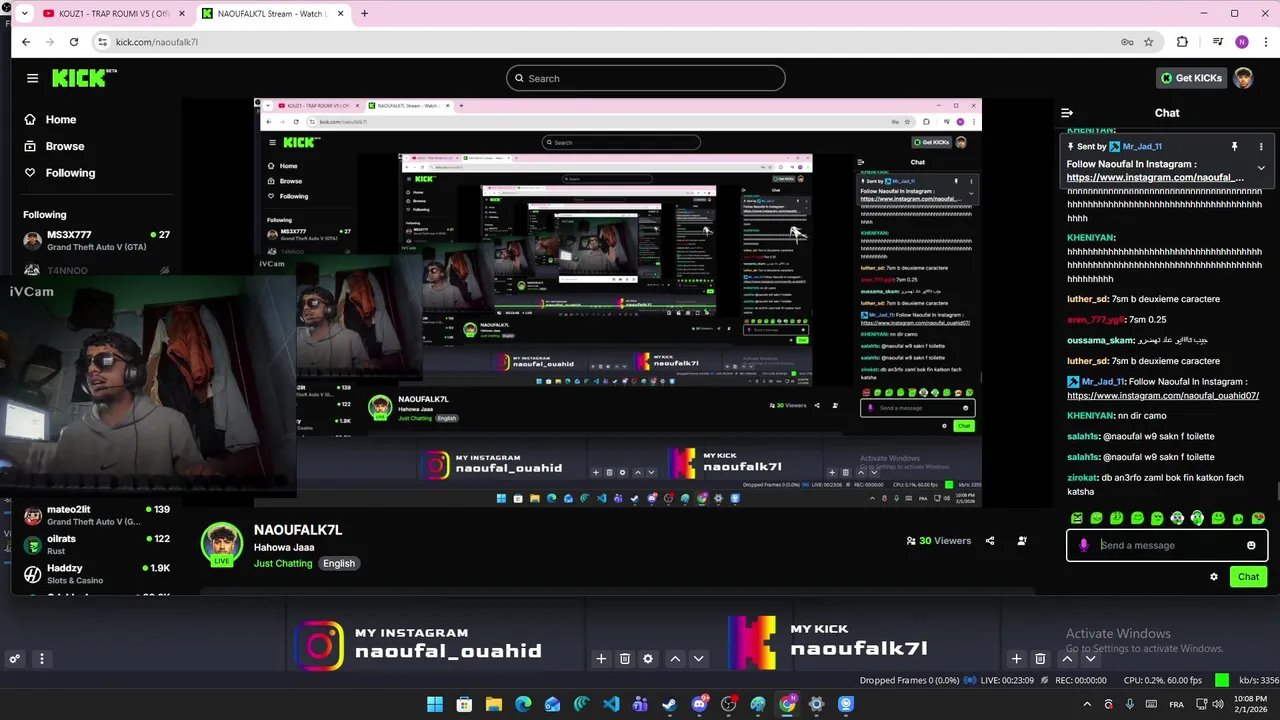Image resolution: width=1280 pixels, height=720 pixels.
Task: Show hidden icons in the system tray
Action: click(x=1087, y=704)
